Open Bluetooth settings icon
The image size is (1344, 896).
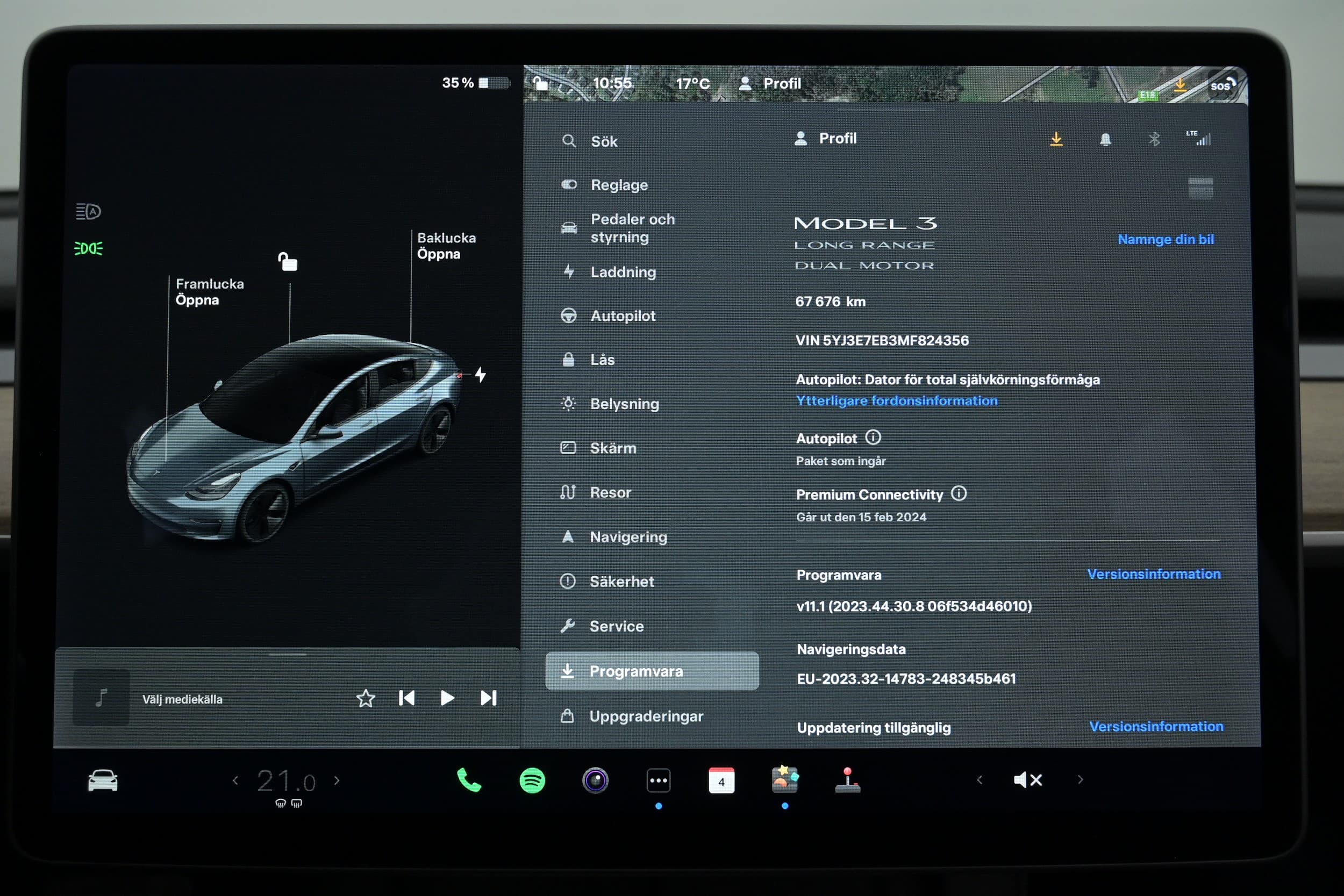pyautogui.click(x=1154, y=139)
